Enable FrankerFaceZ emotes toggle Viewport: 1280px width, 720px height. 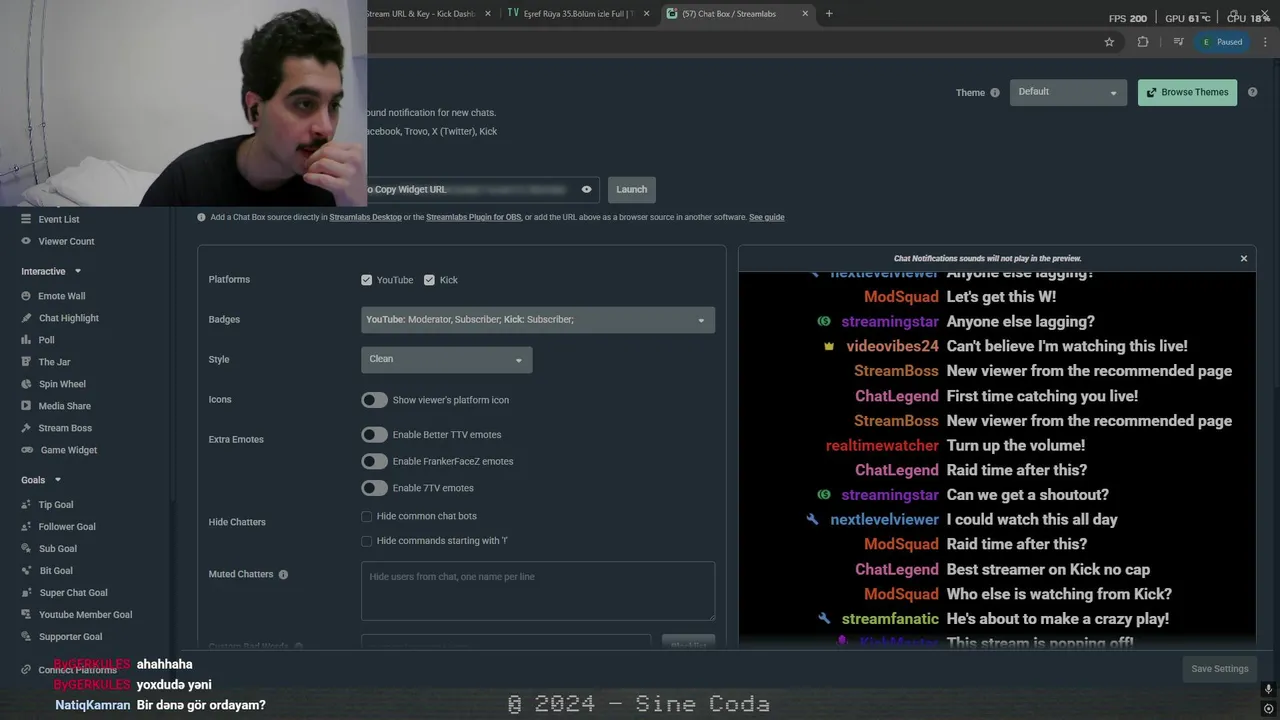tap(374, 461)
